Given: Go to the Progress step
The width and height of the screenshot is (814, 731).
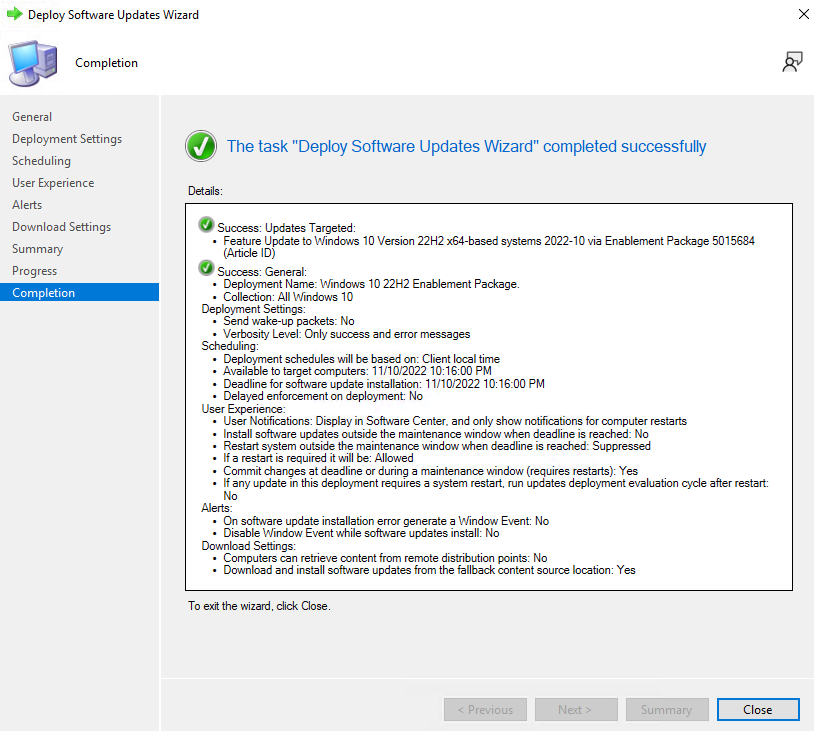Looking at the screenshot, I should coord(35,271).
